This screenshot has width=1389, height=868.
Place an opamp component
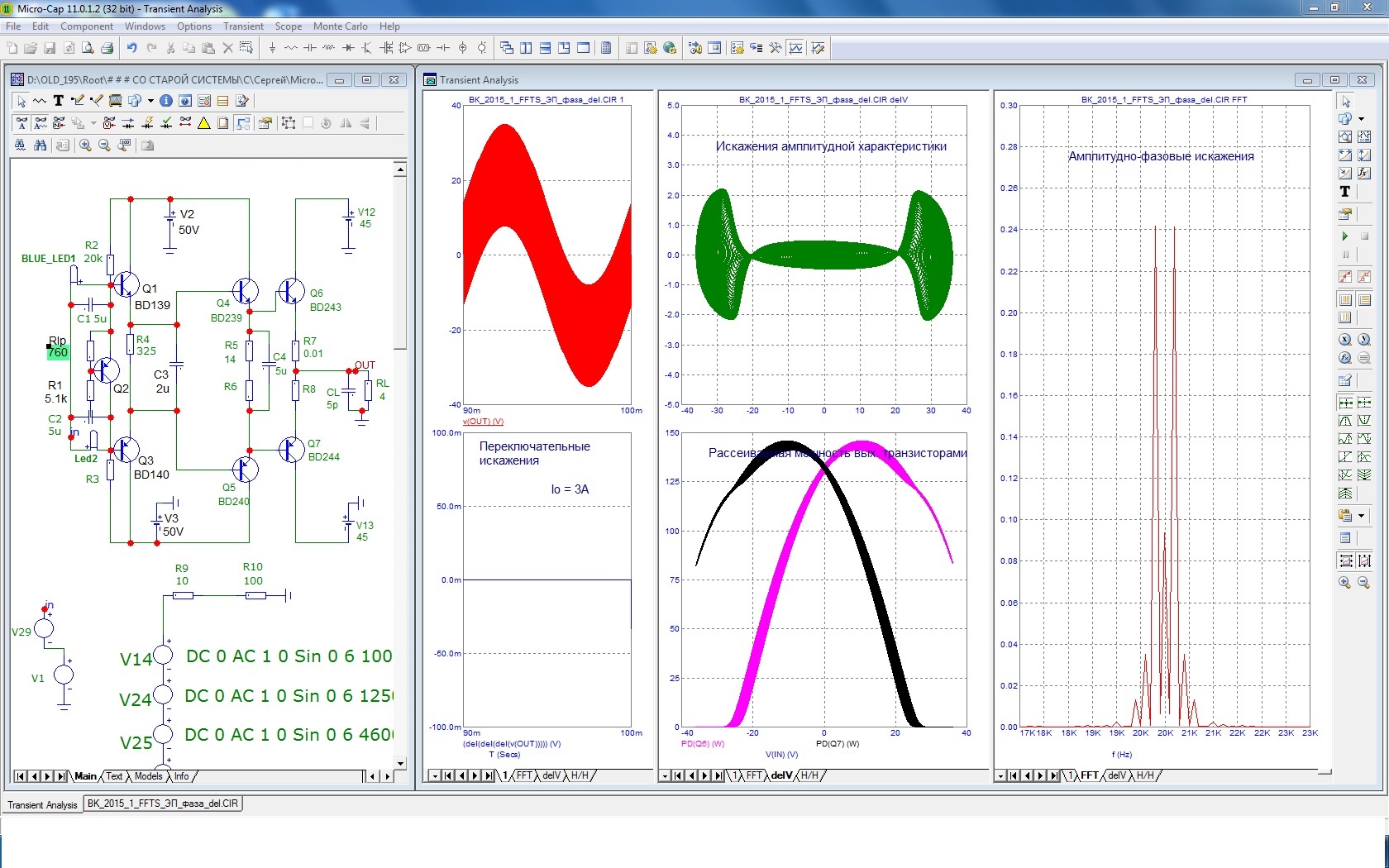point(405,48)
